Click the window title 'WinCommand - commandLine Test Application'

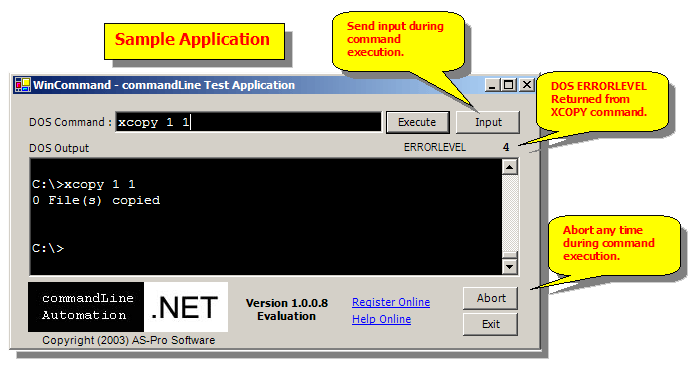164,85
